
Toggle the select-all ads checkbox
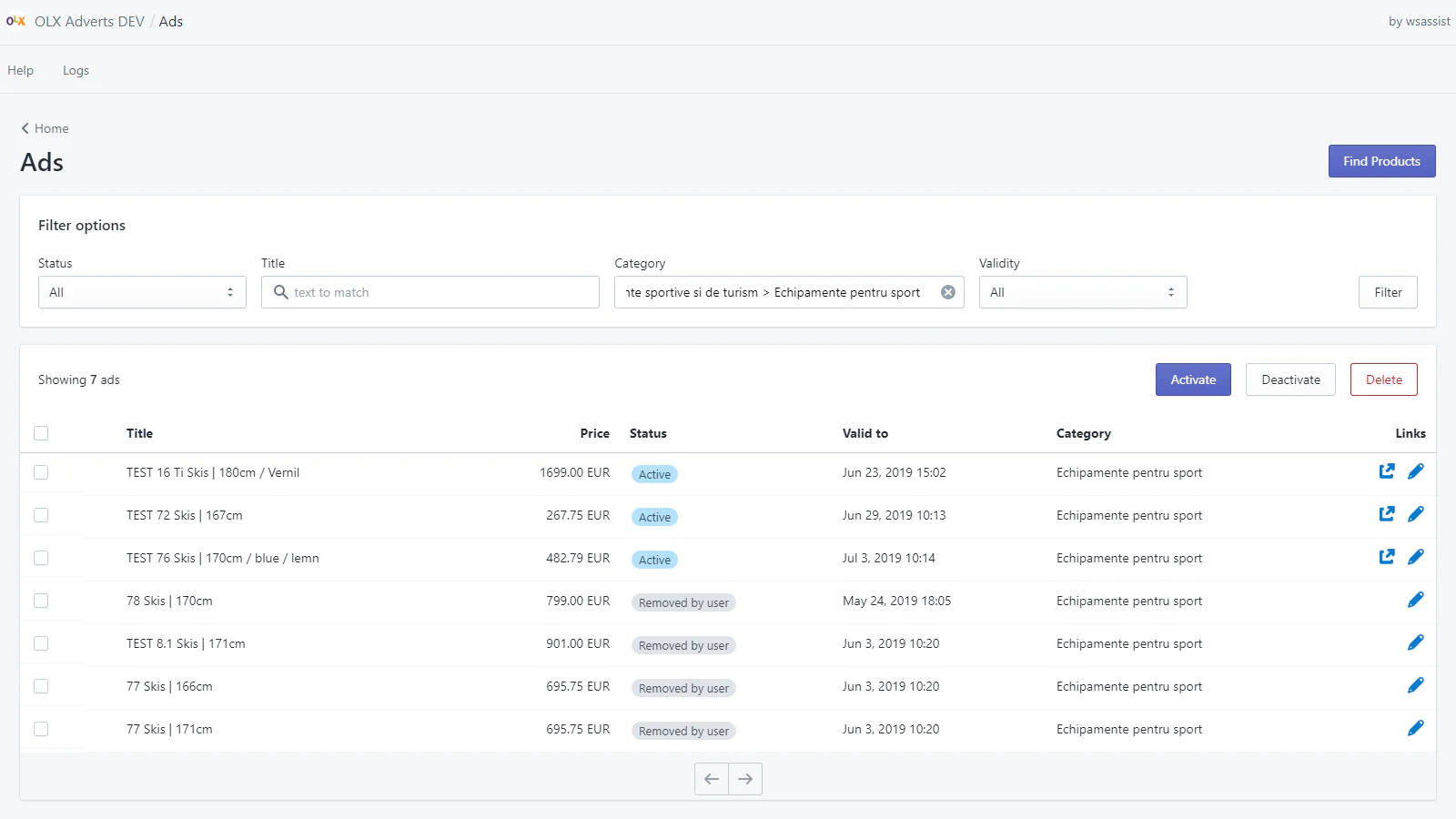coord(41,433)
